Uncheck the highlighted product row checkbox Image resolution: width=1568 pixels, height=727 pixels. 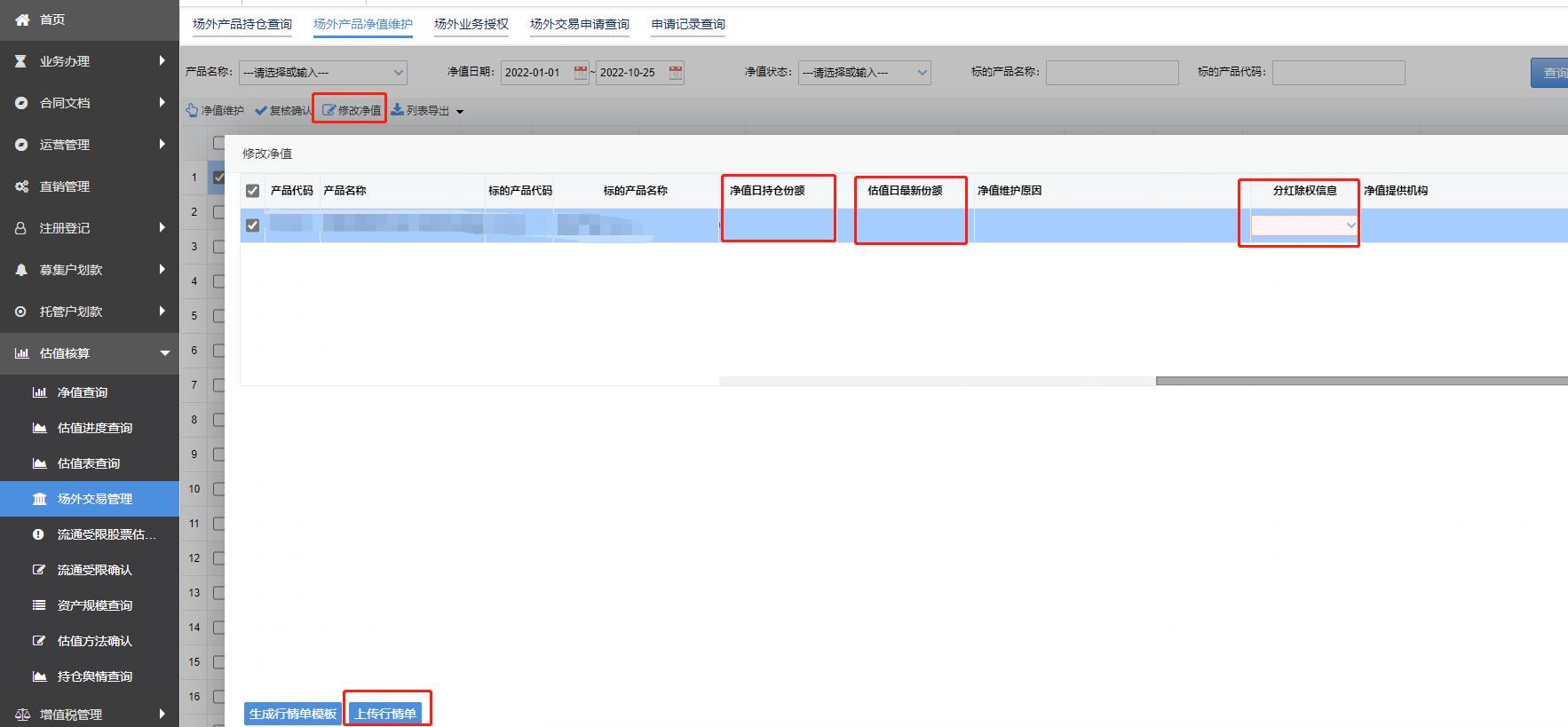coord(253,225)
